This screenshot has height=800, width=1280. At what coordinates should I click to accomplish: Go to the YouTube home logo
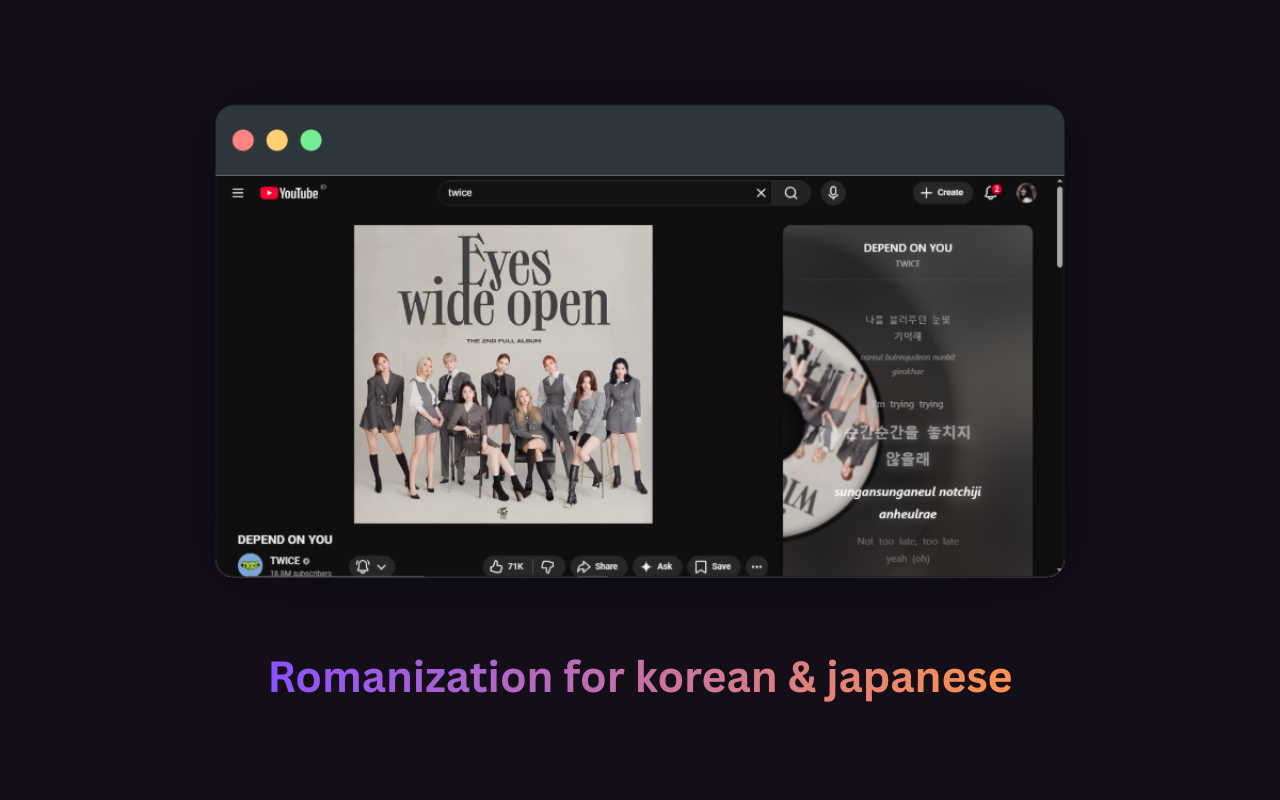290,193
